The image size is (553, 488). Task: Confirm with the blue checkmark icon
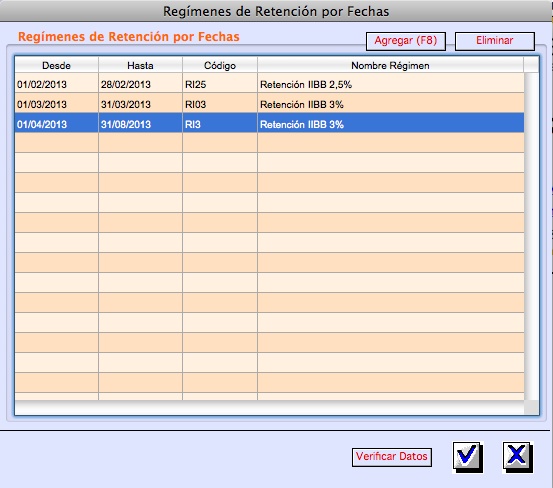468,457
